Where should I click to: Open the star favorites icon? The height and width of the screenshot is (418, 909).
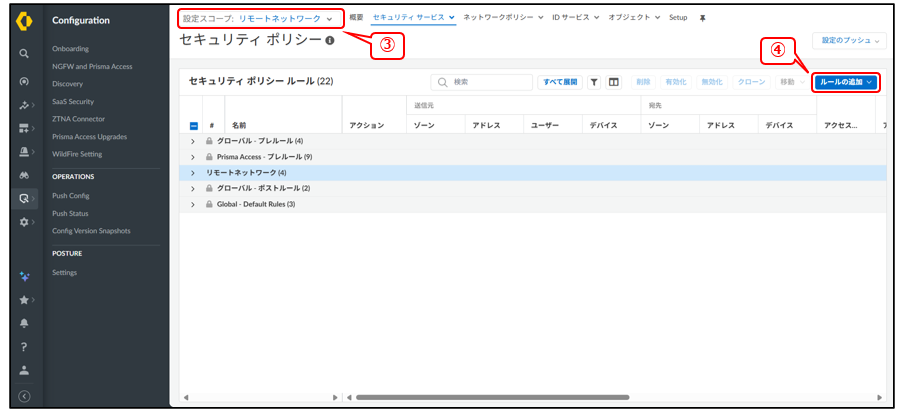(x=24, y=300)
